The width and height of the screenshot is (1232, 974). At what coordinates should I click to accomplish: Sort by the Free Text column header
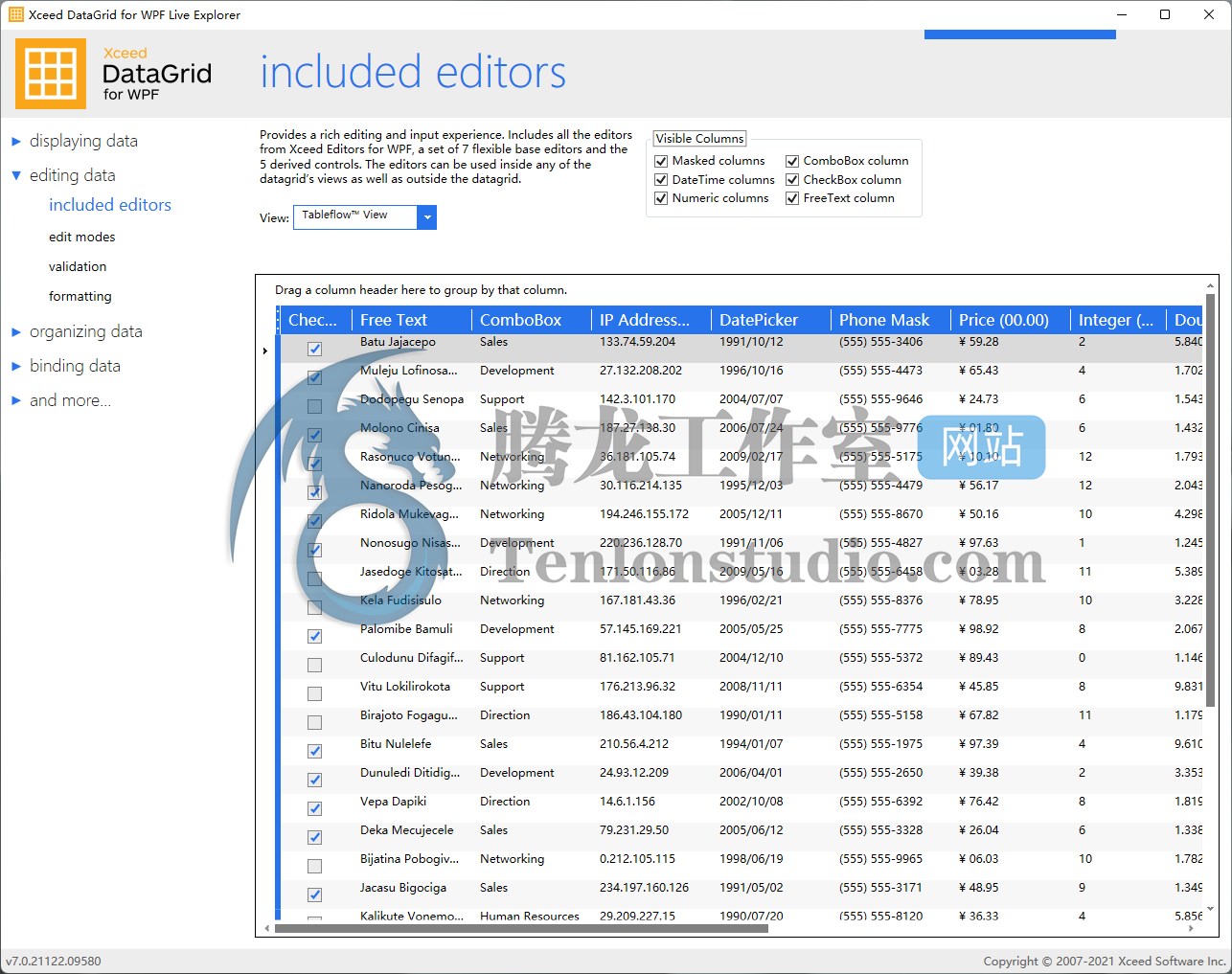(x=412, y=320)
